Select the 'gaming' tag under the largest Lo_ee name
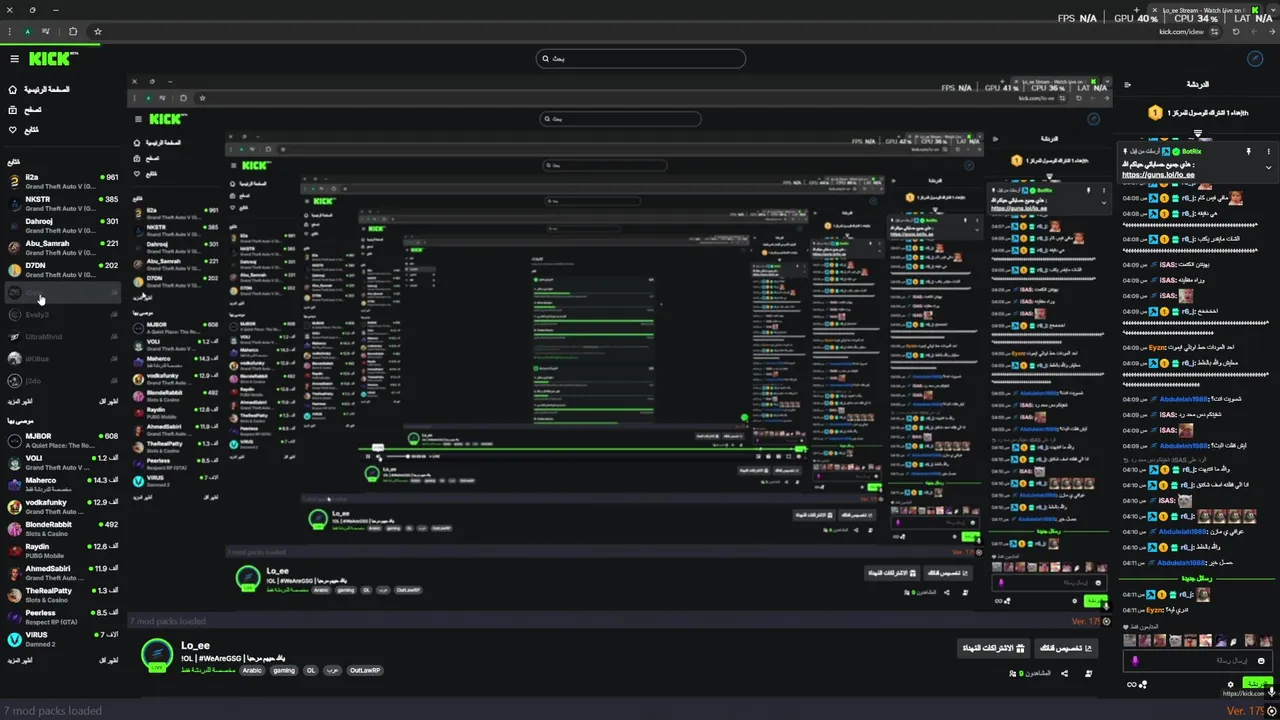 (284, 670)
